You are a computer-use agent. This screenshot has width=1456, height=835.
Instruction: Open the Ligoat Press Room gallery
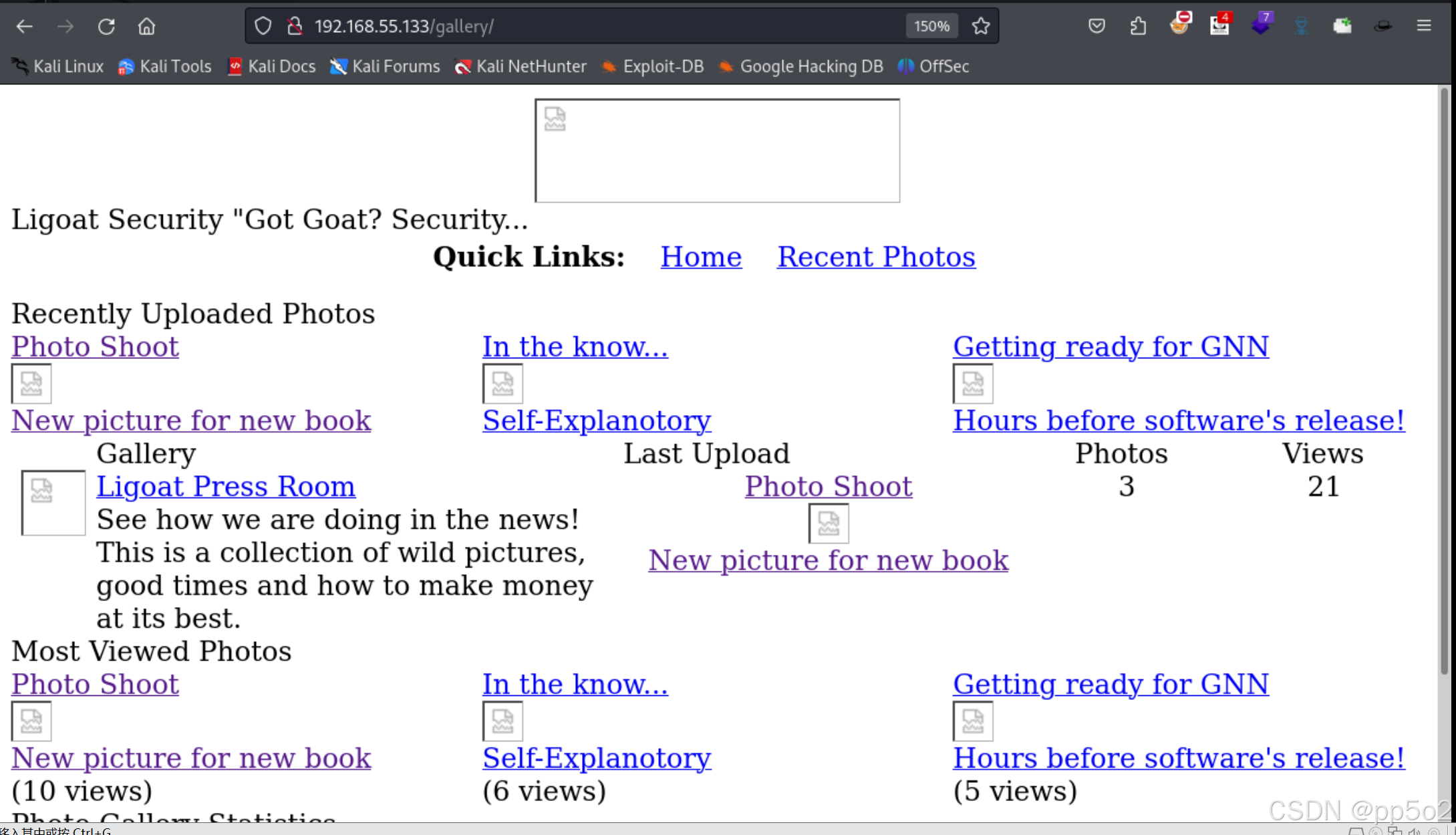point(226,487)
